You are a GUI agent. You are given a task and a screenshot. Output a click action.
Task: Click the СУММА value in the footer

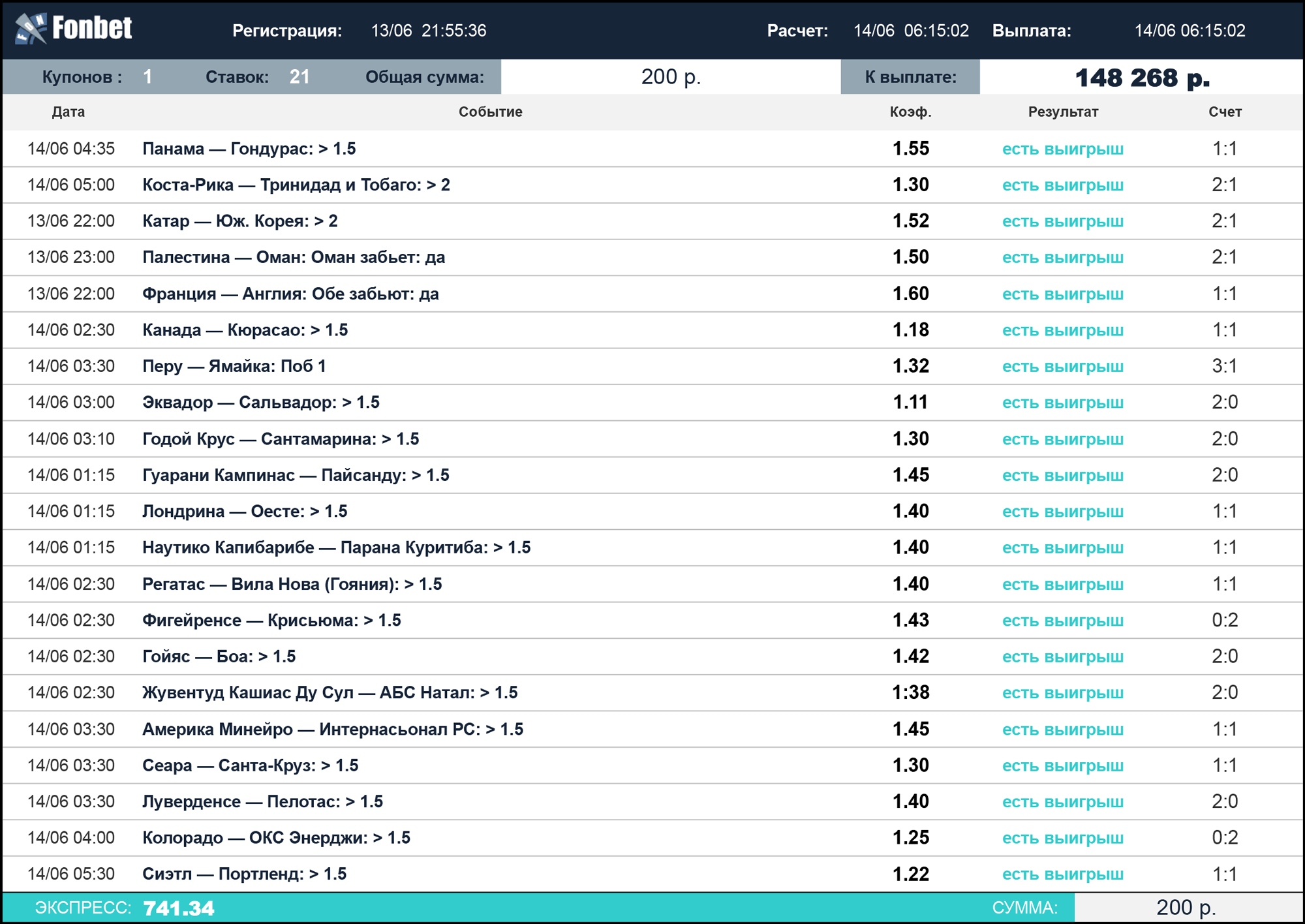[1186, 908]
